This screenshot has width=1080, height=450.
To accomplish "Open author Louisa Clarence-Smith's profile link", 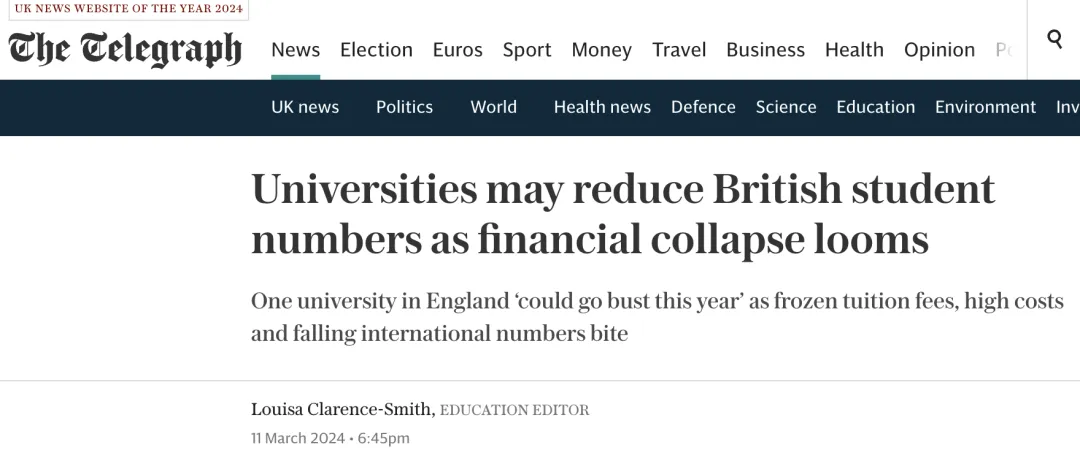I will (343, 409).
